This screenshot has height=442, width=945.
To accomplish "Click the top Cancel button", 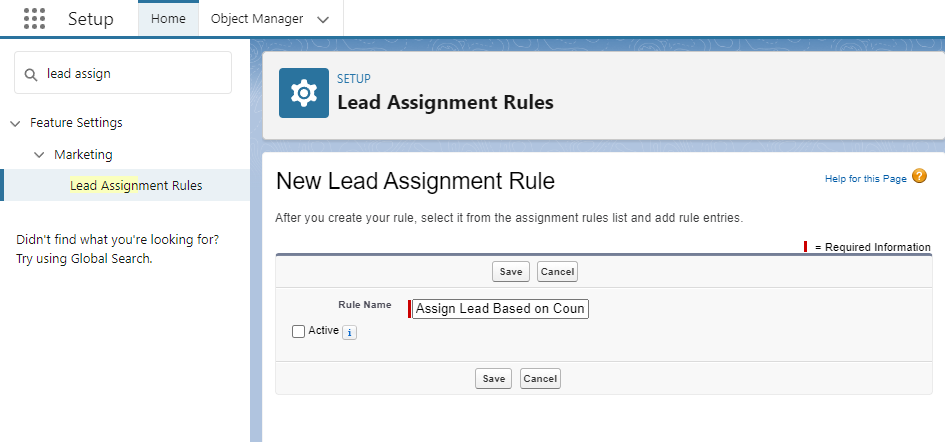I will (x=557, y=272).
